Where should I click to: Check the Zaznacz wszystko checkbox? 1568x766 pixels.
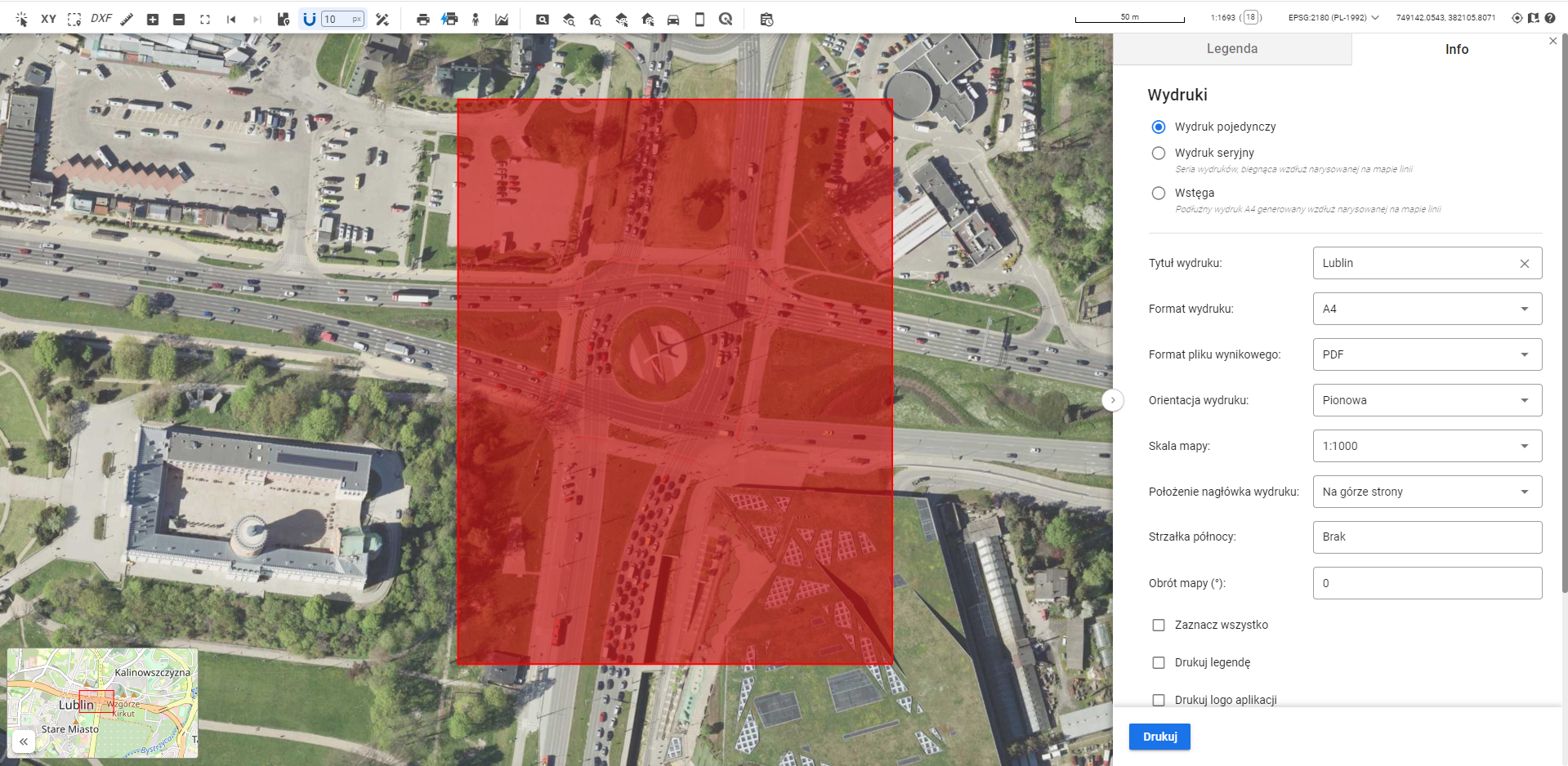(x=1158, y=625)
